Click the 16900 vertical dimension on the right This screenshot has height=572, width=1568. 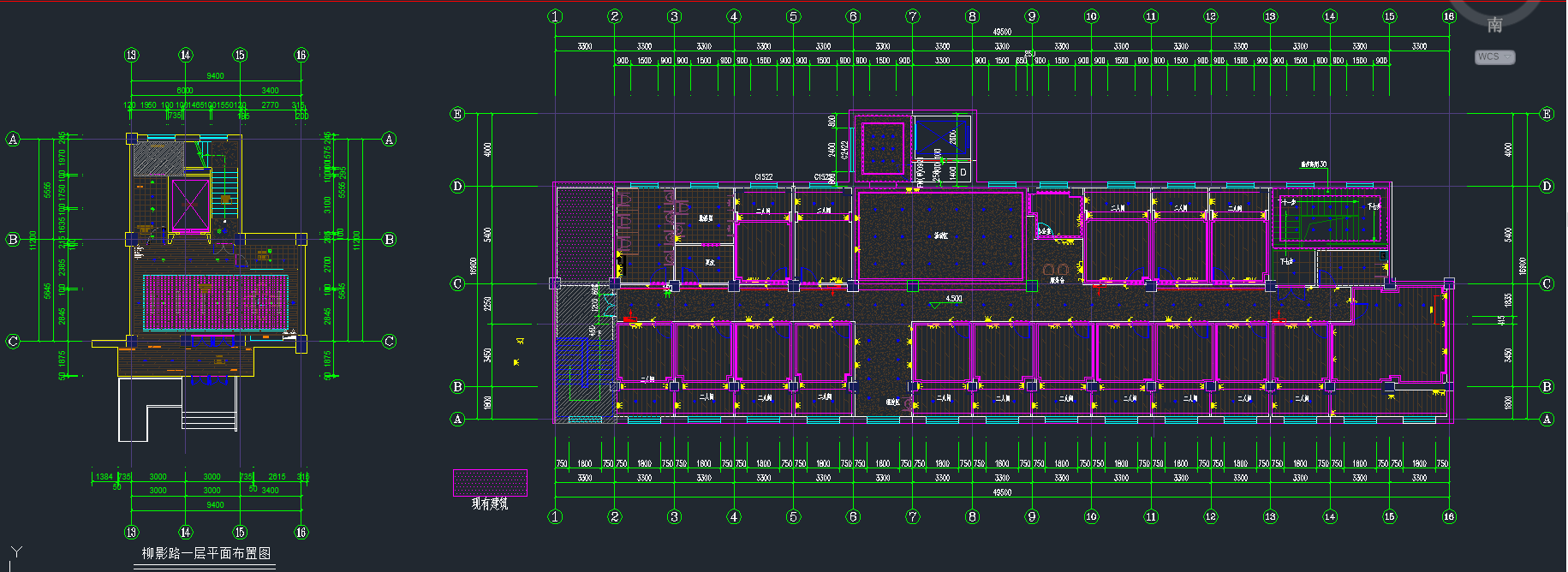[x=1522, y=265]
